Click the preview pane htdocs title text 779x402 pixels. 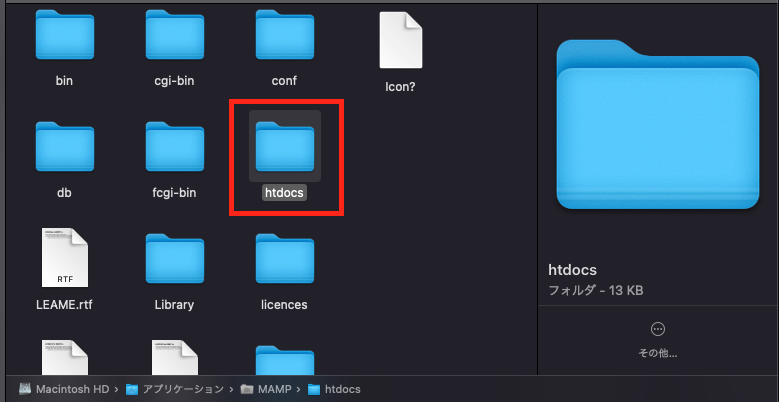point(572,270)
